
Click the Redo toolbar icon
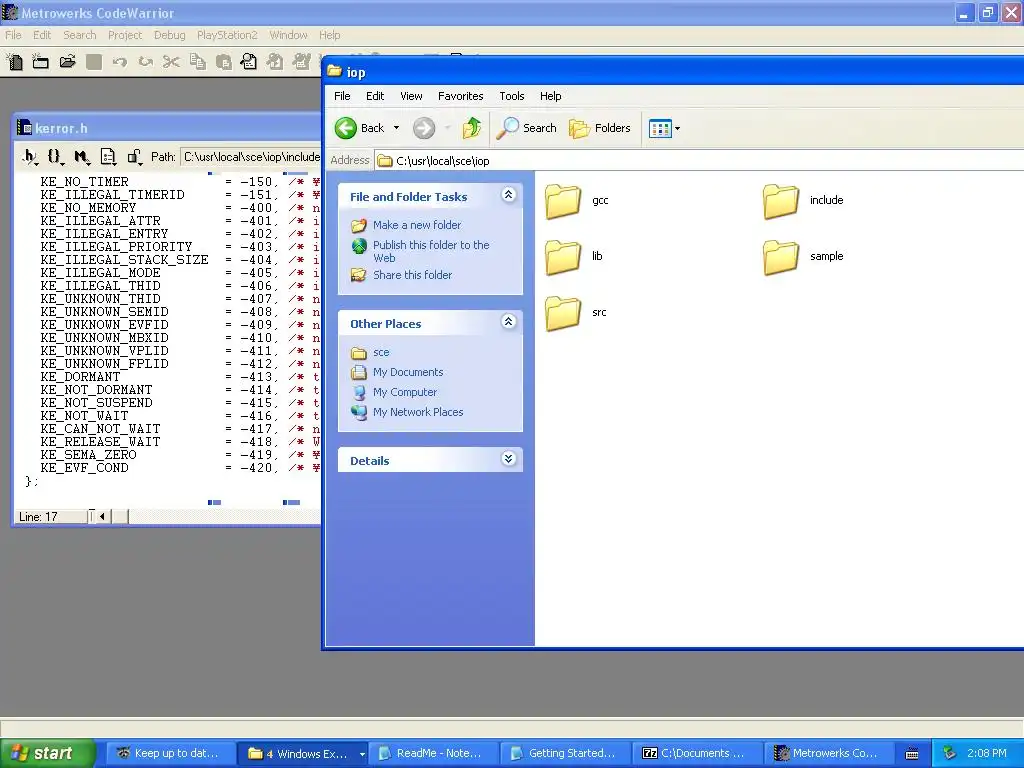(146, 62)
